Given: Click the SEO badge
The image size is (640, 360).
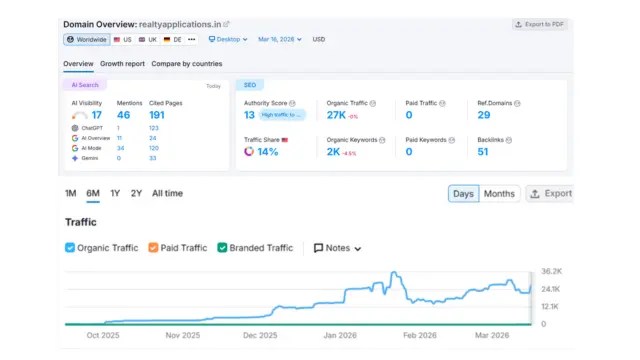Looking at the screenshot, I should tap(250, 85).
